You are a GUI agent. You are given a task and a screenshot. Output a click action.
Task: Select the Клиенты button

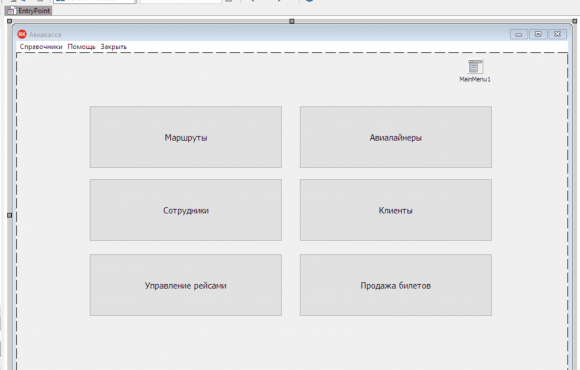(396, 210)
